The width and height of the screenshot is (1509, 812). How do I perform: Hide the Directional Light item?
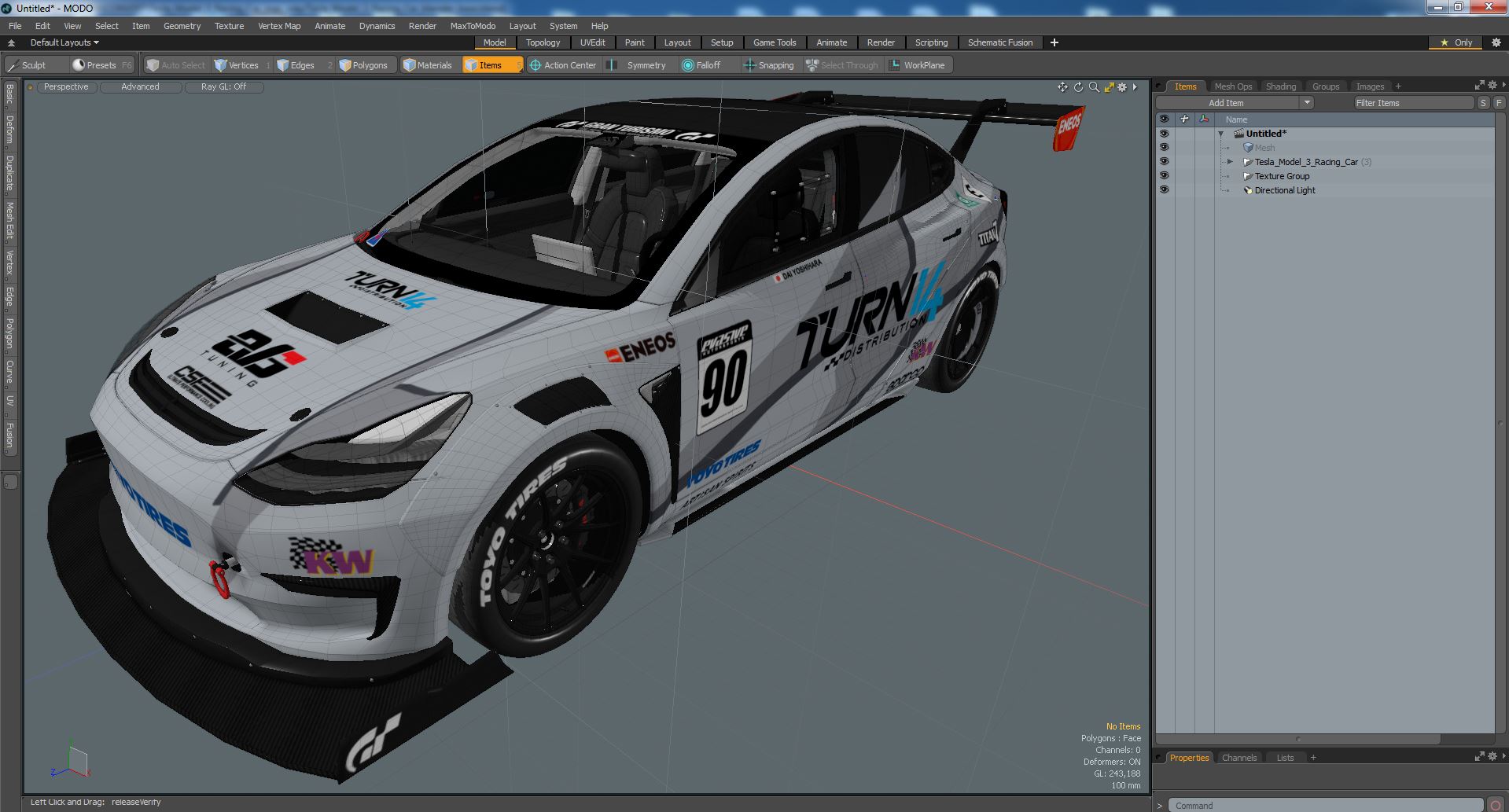1164,190
